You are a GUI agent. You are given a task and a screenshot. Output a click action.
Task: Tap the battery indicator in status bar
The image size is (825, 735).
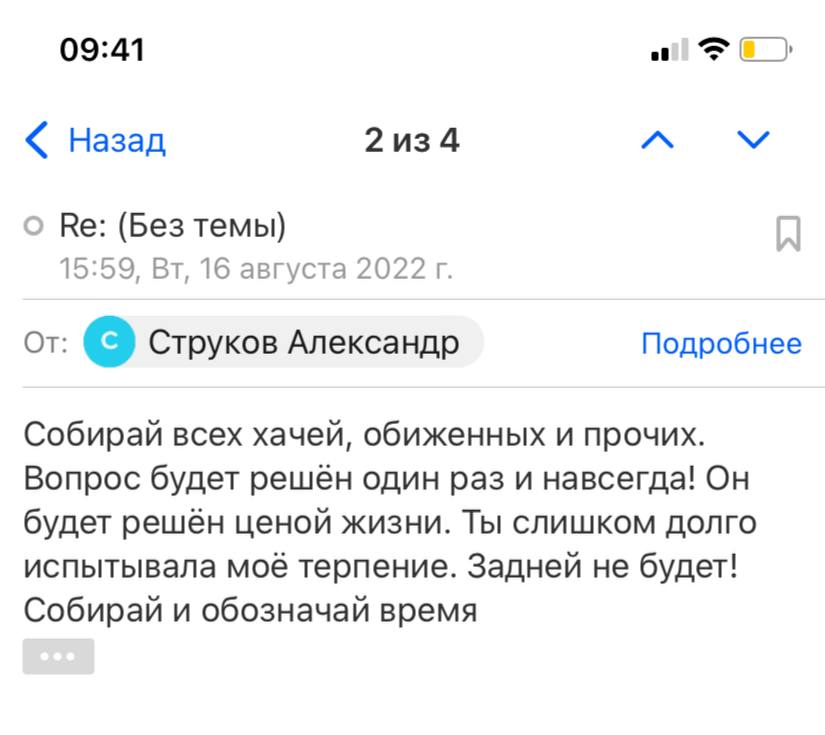click(765, 49)
